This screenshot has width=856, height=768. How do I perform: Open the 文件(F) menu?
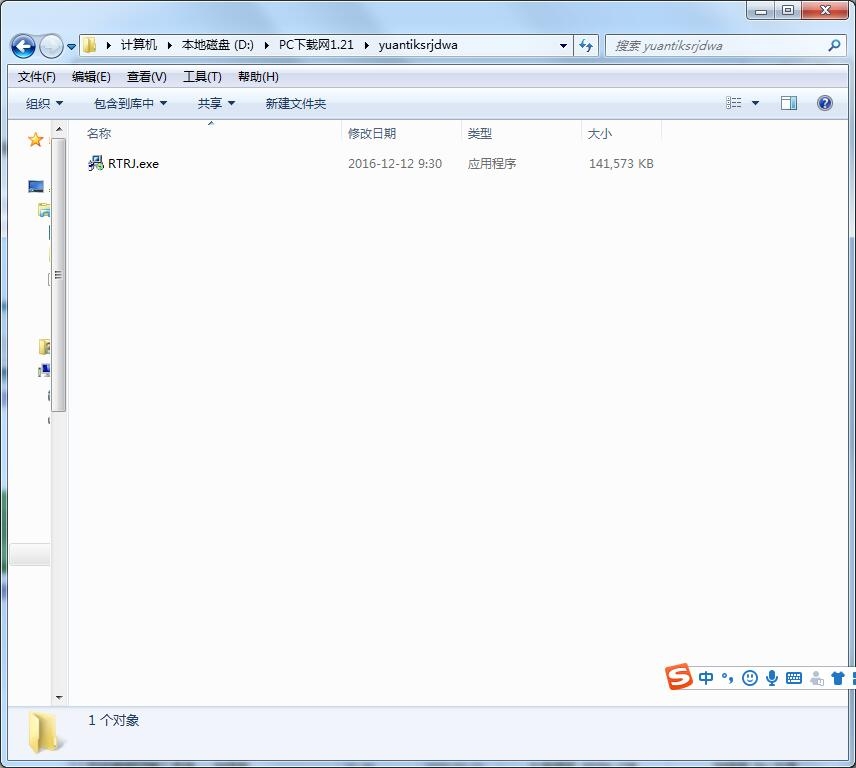click(x=37, y=77)
